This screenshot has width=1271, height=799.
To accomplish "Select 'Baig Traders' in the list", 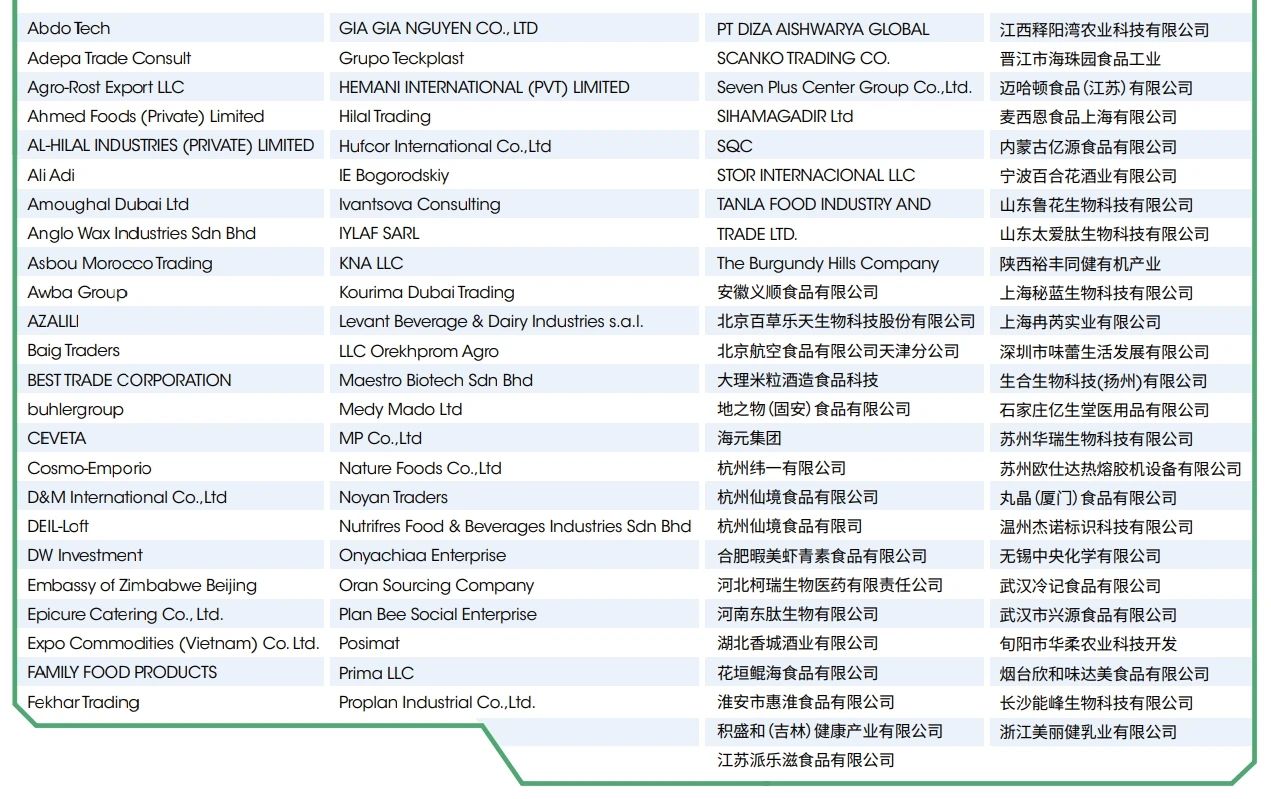I will coord(73,350).
